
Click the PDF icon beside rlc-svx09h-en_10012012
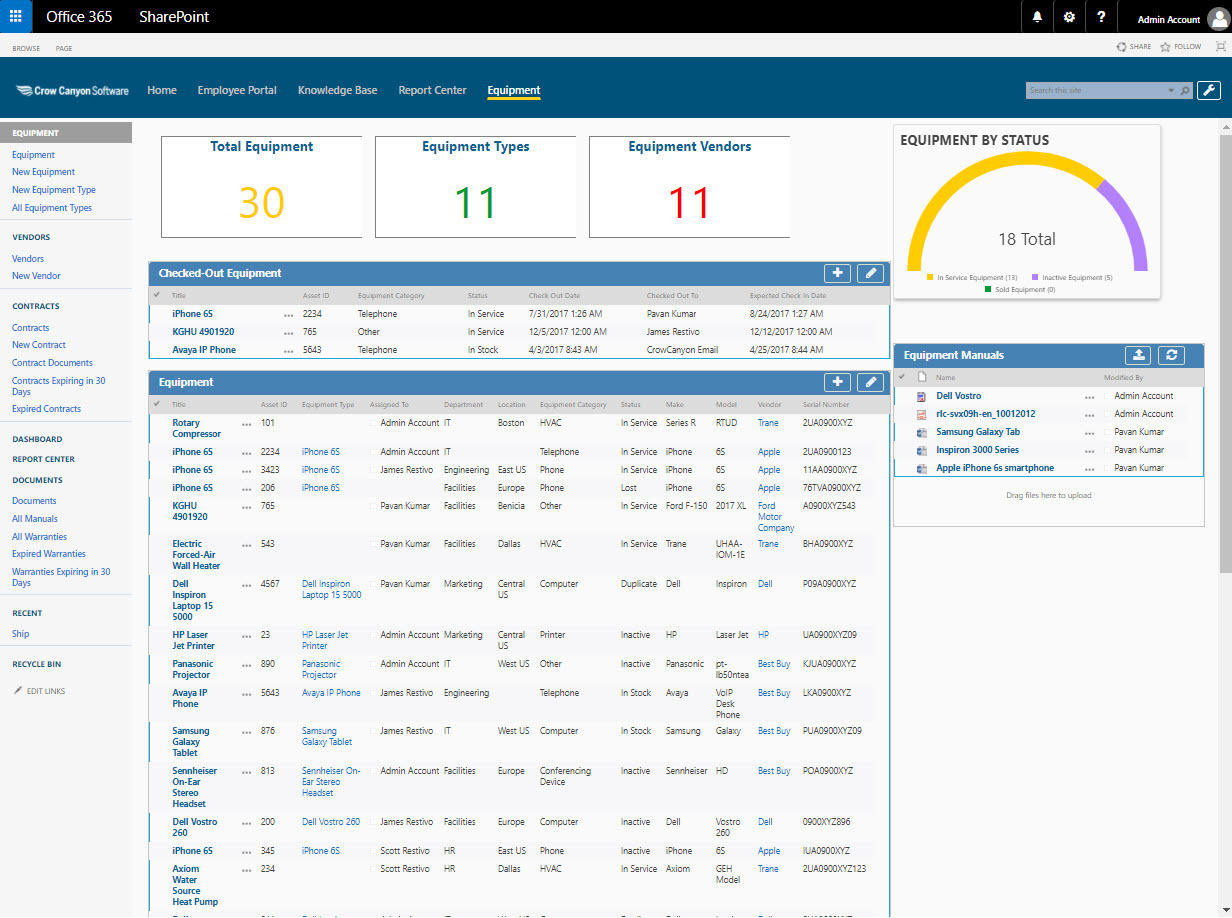pos(921,414)
